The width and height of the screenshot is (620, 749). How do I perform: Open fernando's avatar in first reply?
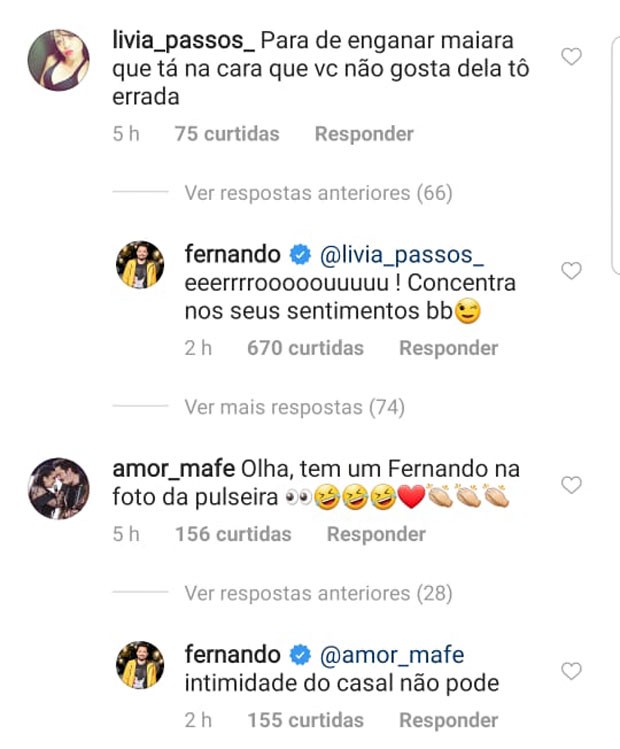click(x=140, y=265)
